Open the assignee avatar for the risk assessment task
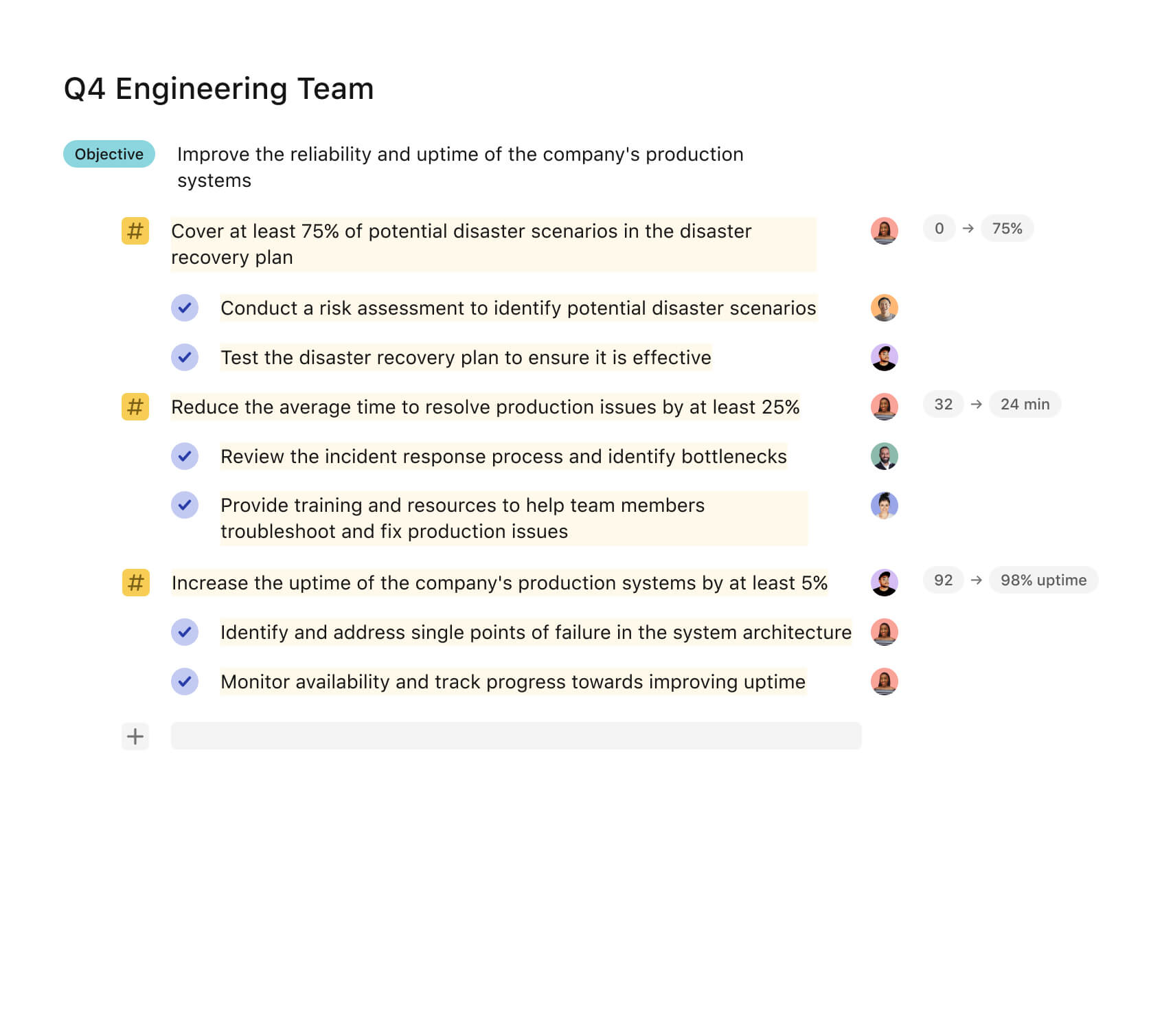This screenshot has height=1036, width=1162. tap(884, 308)
